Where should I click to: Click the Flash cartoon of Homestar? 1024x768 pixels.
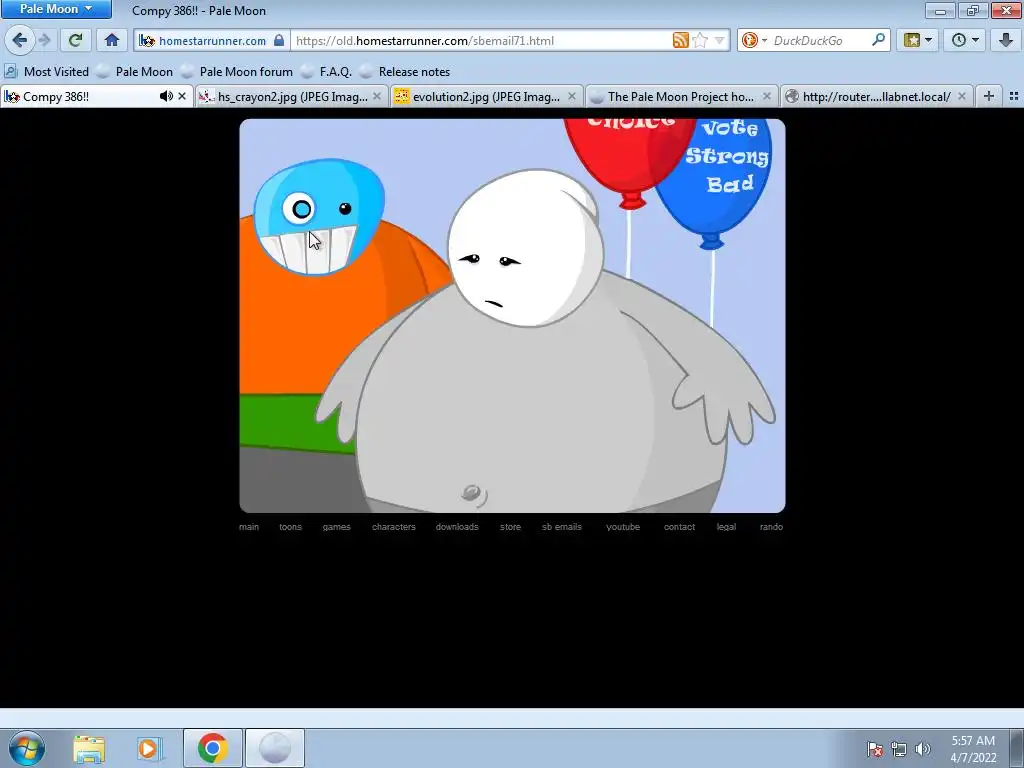point(512,315)
